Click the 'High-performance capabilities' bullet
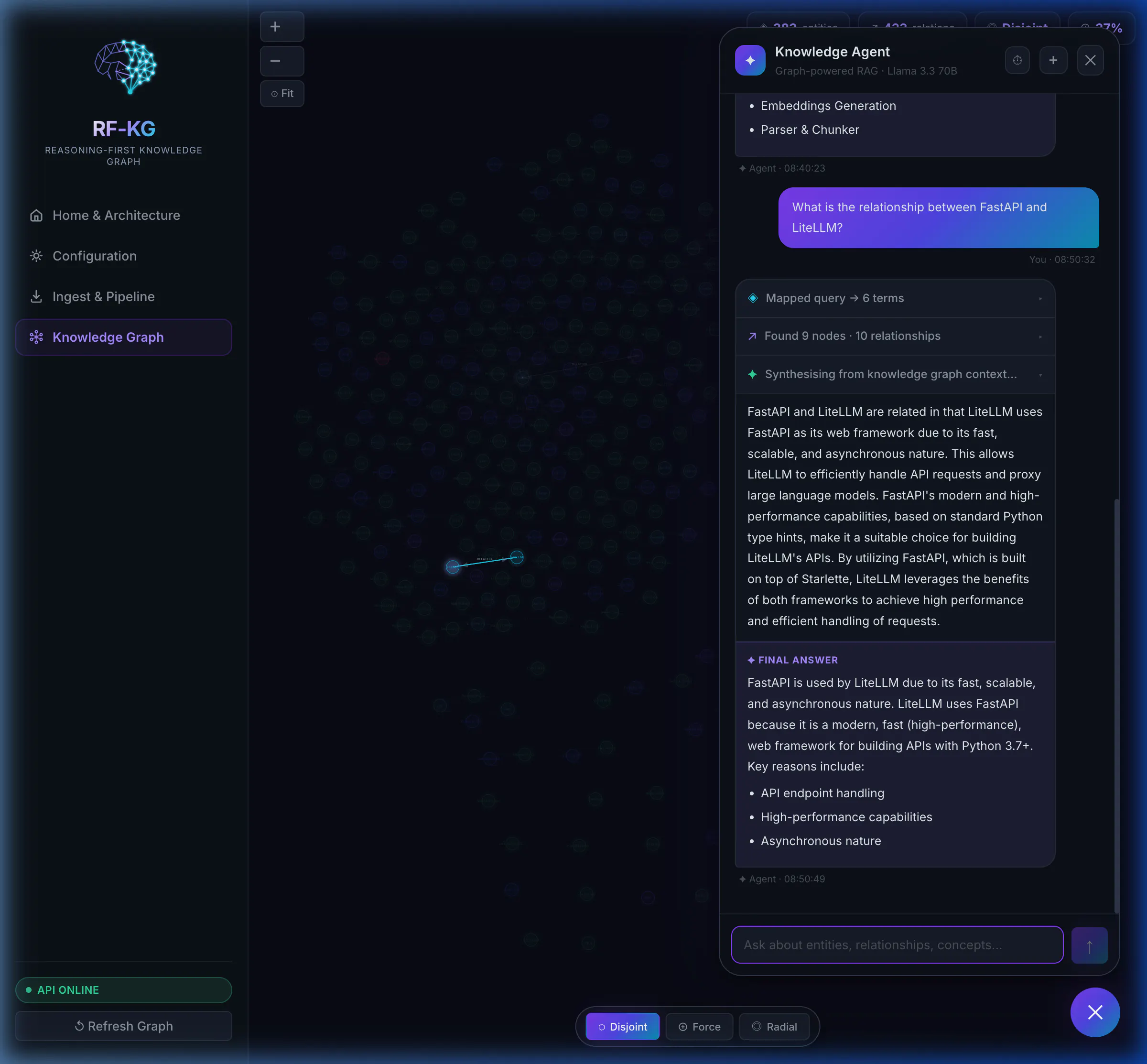1147x1064 pixels. (846, 817)
